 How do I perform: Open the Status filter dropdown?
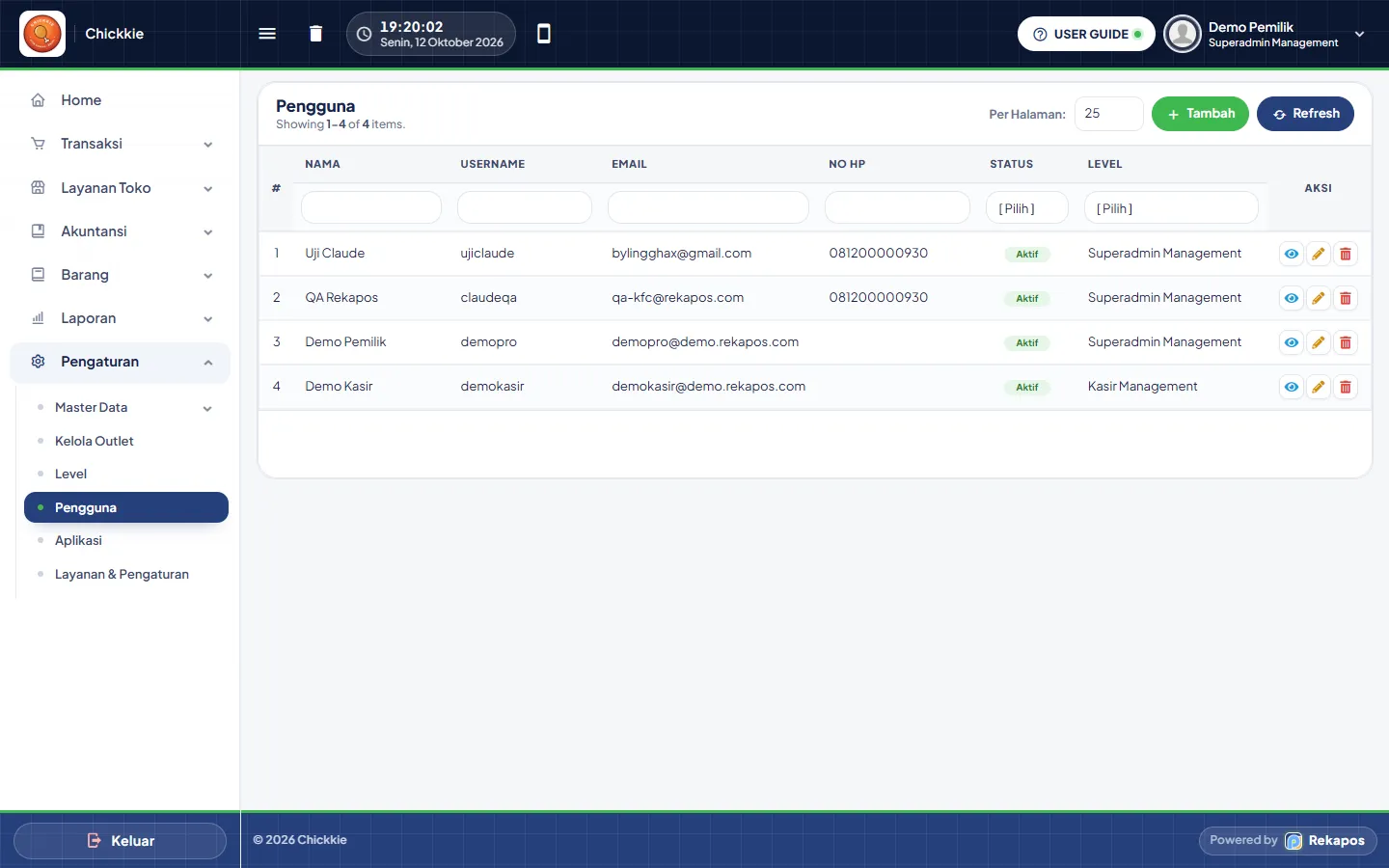click(x=1026, y=207)
